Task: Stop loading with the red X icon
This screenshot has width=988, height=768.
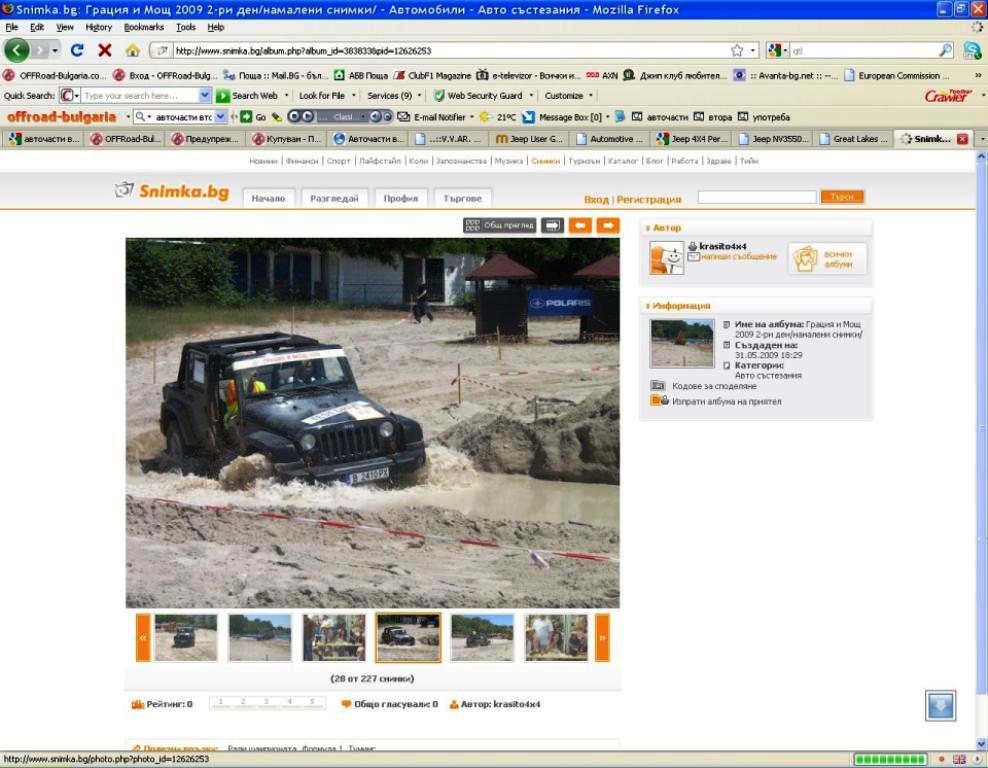Action: tap(105, 50)
